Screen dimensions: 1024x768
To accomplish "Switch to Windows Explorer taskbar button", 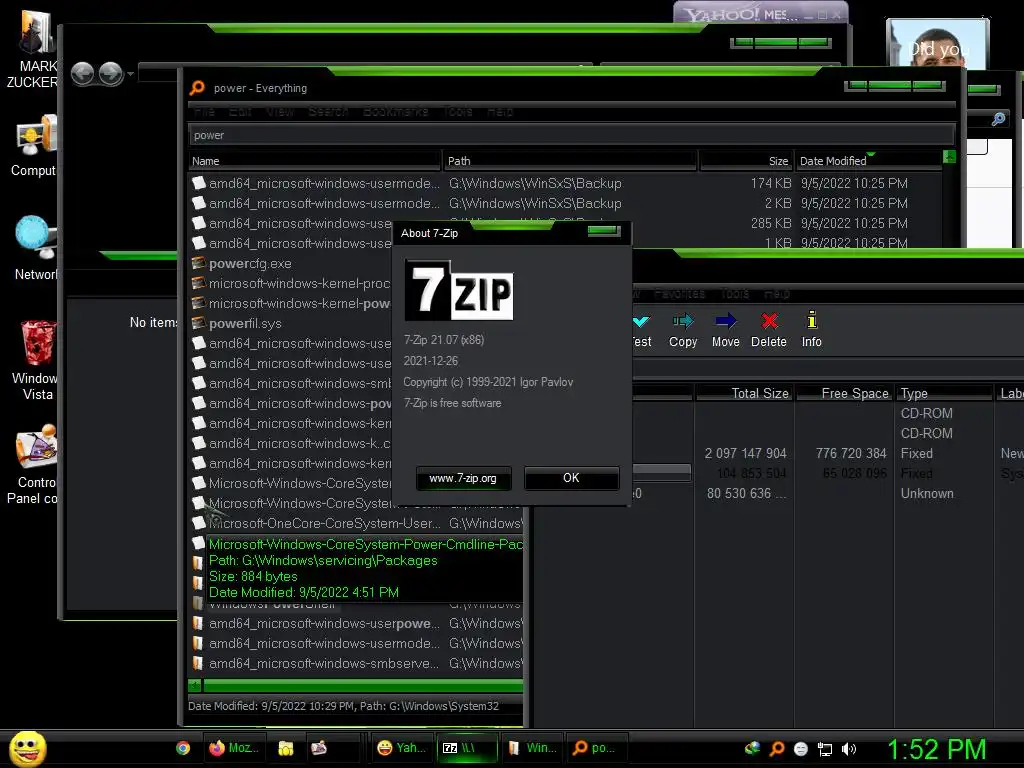I will (532, 748).
